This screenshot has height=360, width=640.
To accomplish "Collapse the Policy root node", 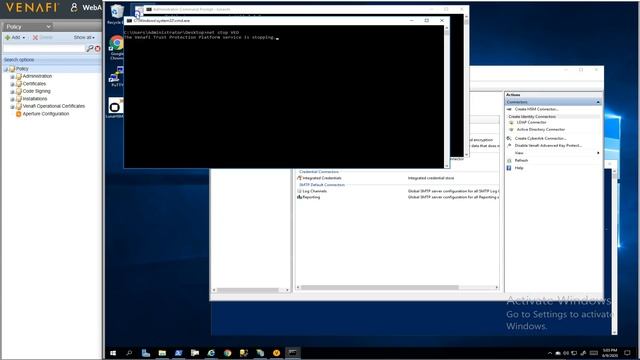I will click(x=6, y=69).
